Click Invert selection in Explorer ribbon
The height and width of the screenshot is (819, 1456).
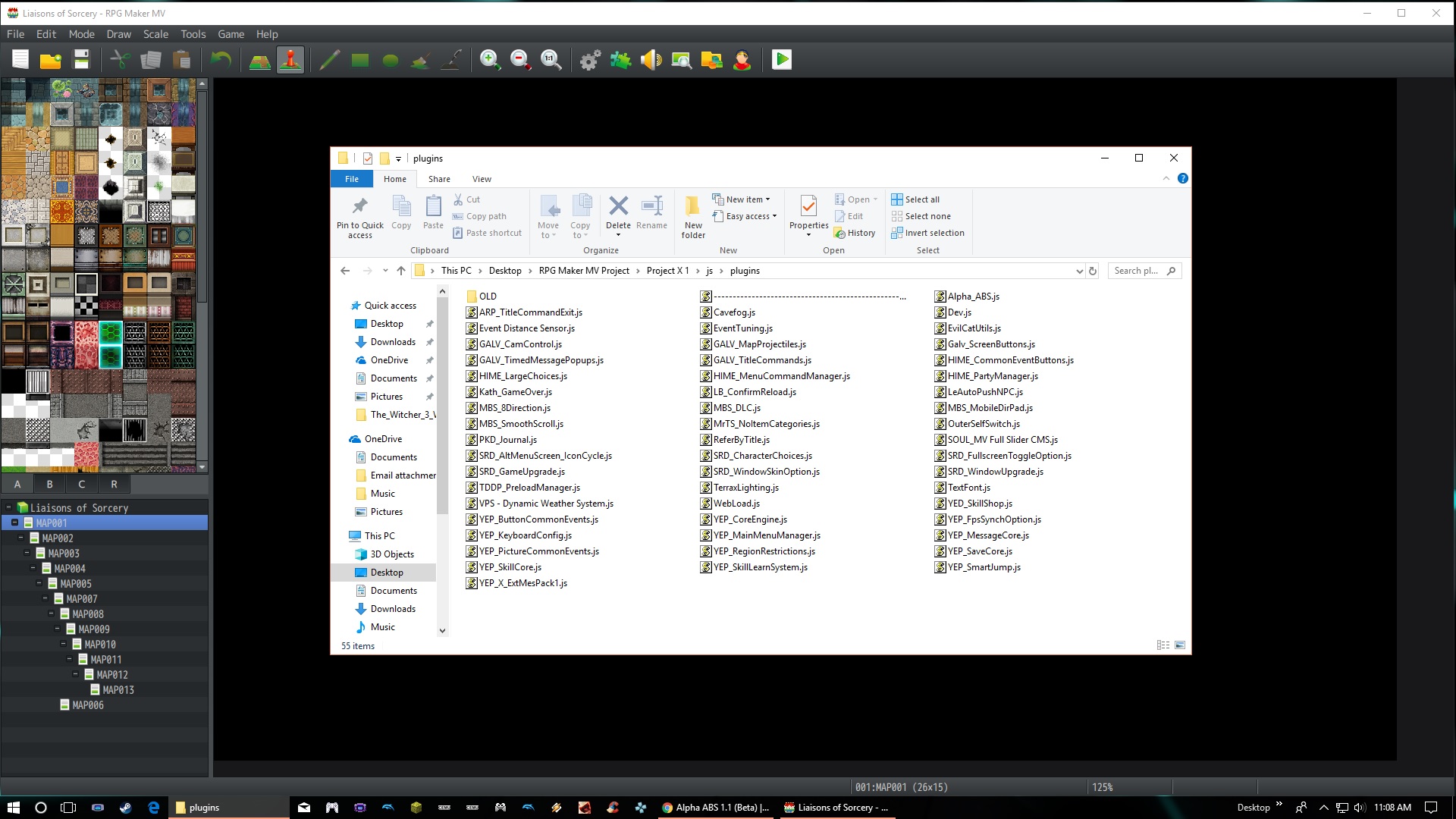[x=927, y=233]
